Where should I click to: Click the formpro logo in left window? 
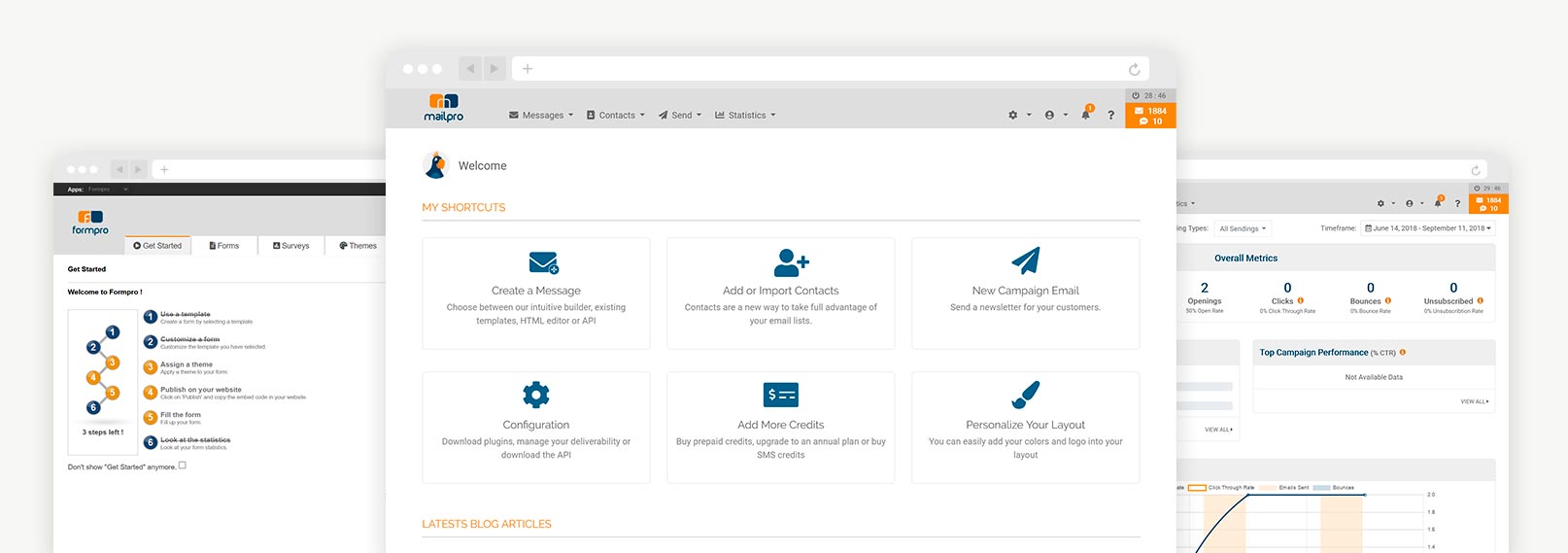tap(90, 223)
